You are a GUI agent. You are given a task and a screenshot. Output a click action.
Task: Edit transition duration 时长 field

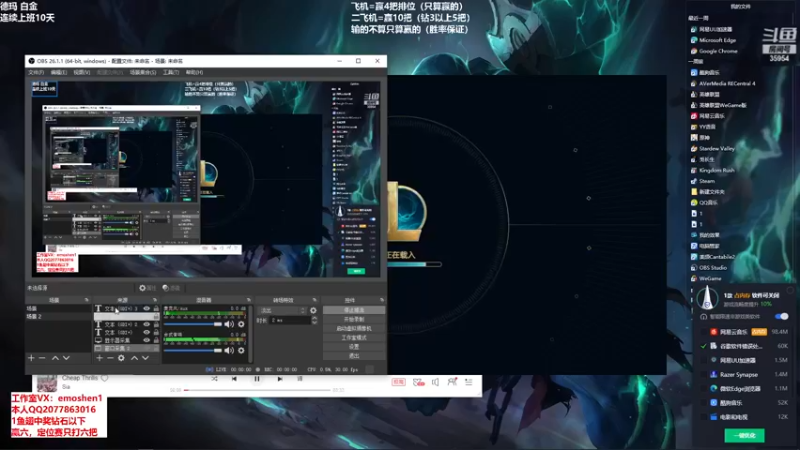point(290,320)
